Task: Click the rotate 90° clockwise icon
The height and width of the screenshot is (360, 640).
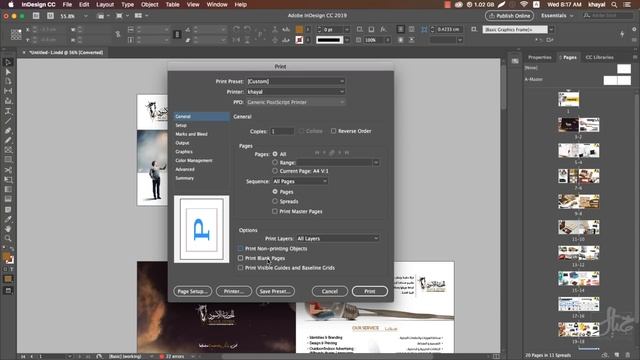Action: [x=236, y=29]
